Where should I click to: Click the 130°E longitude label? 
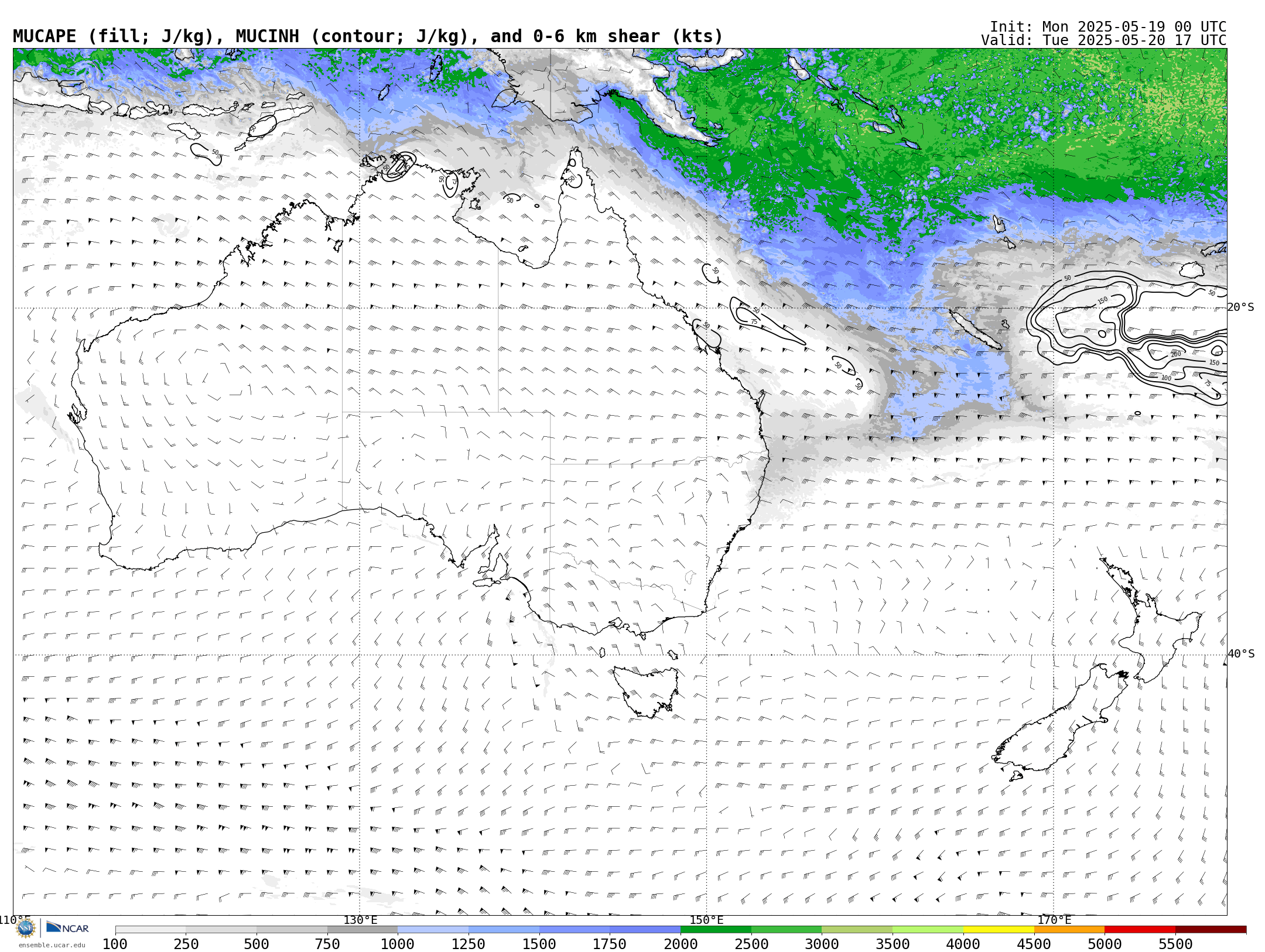pos(360,920)
